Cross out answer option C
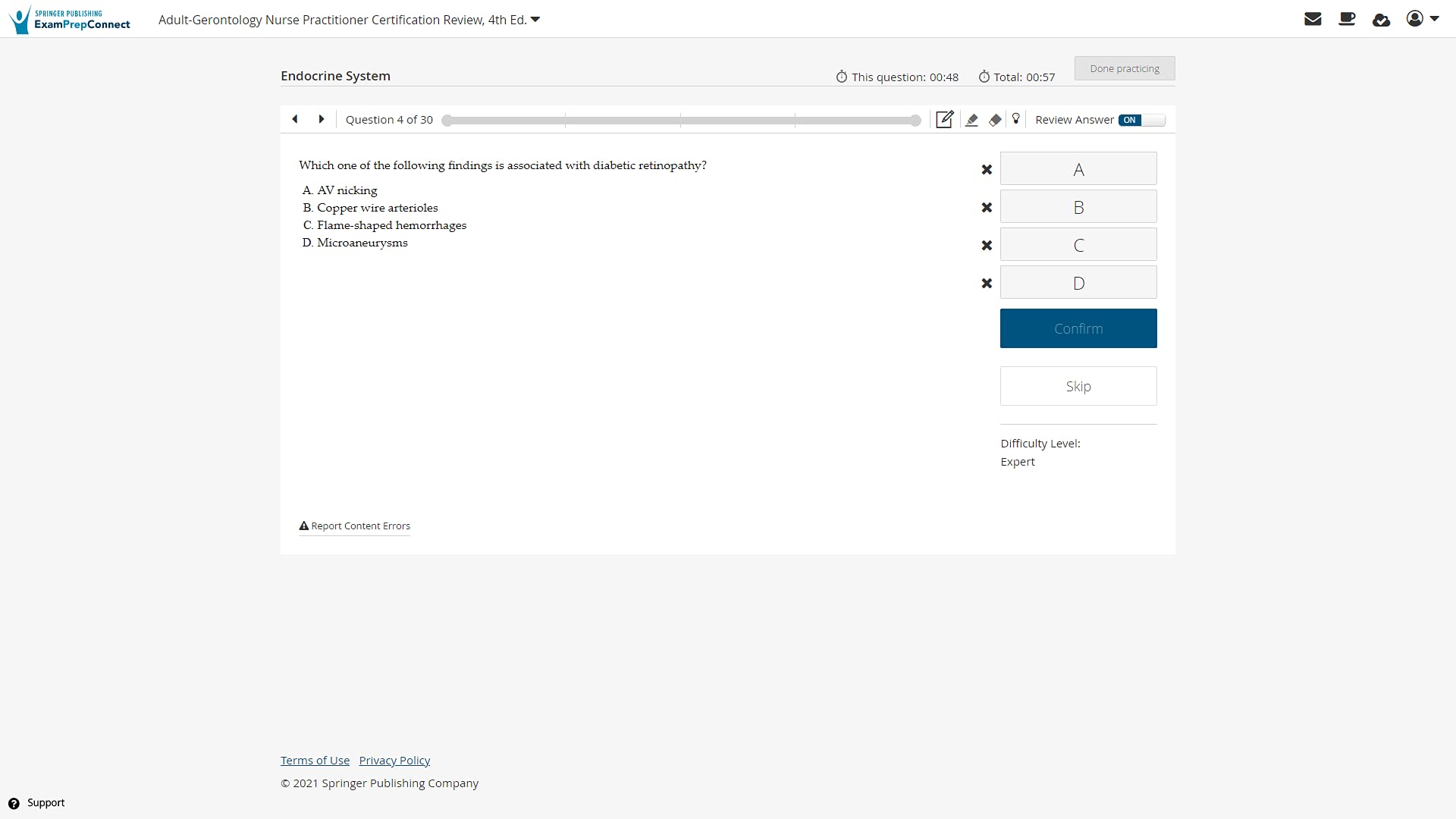The height and width of the screenshot is (819, 1456). (x=987, y=245)
